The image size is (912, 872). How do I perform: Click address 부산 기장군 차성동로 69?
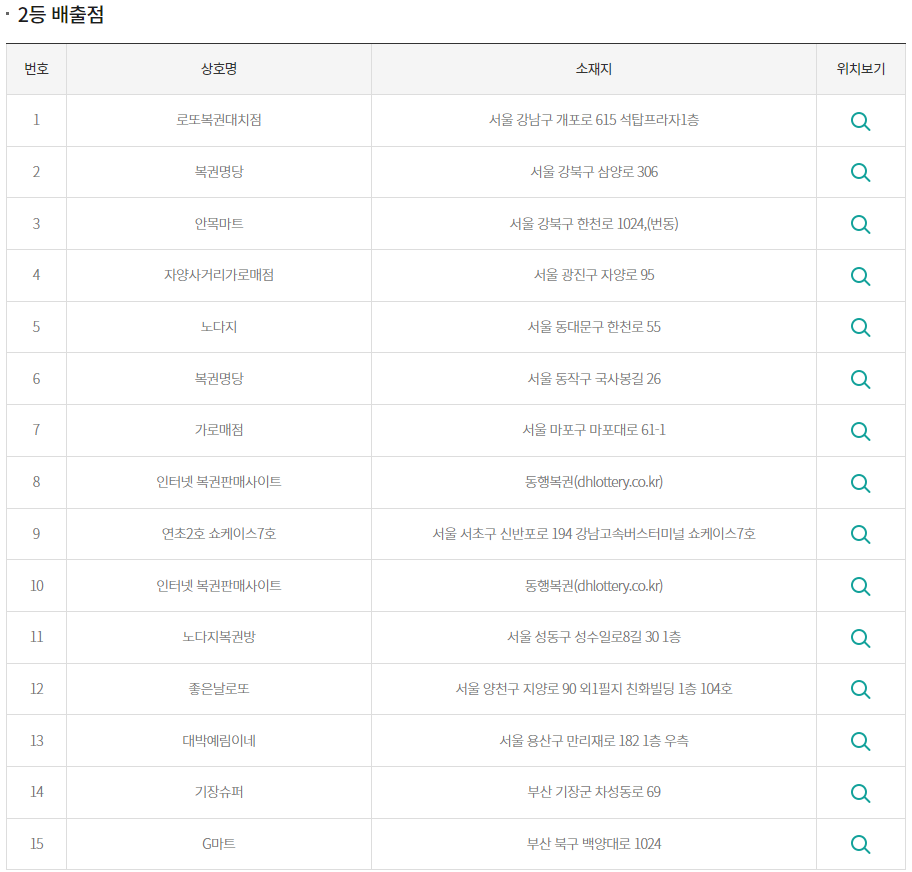(593, 792)
